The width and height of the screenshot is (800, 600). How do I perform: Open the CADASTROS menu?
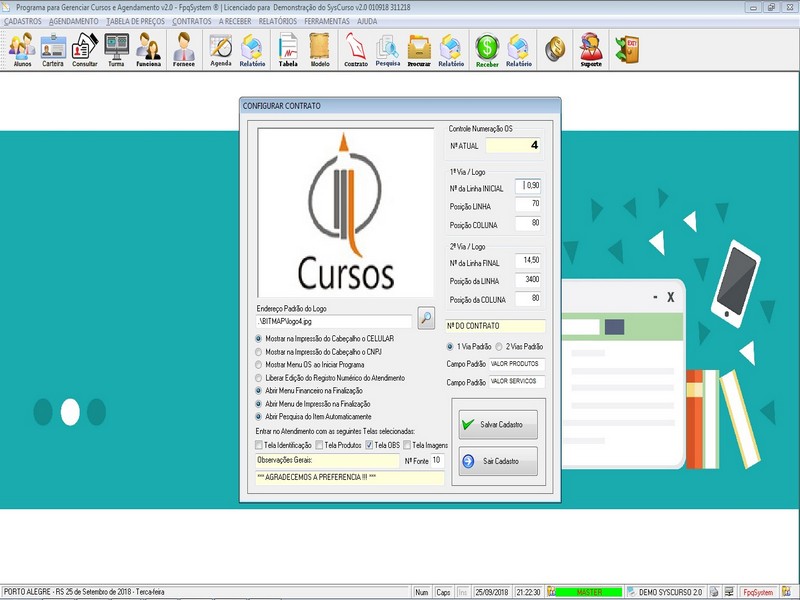[x=22, y=21]
